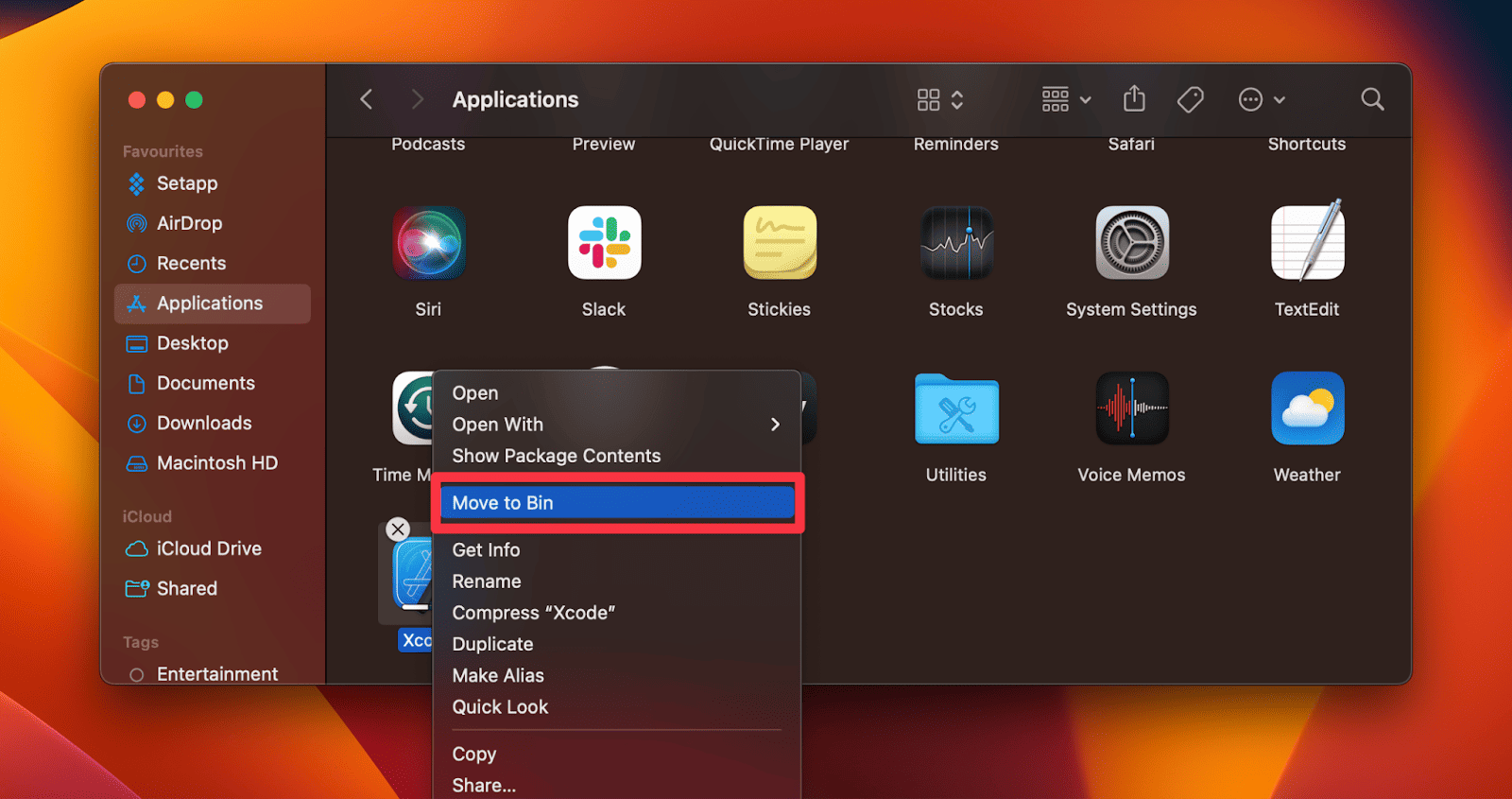Select the Time Machine app icon
This screenshot has height=799, width=1512.
(x=412, y=408)
